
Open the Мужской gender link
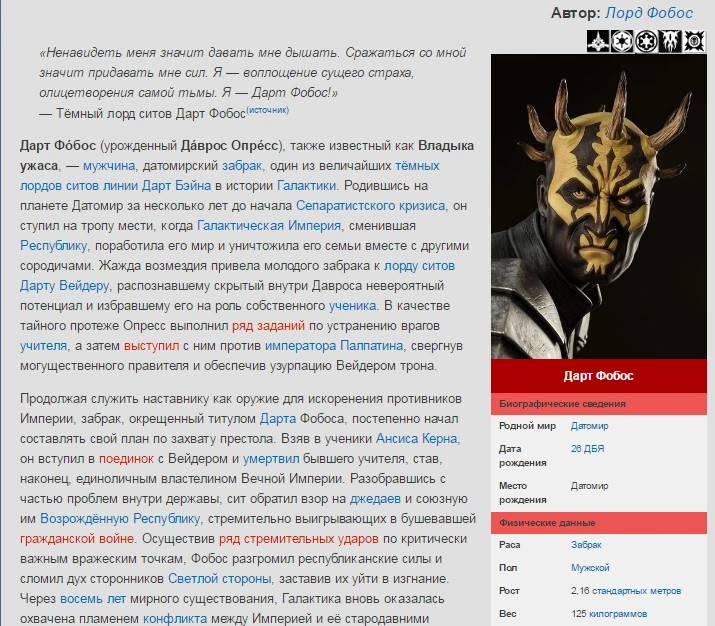pyautogui.click(x=590, y=568)
